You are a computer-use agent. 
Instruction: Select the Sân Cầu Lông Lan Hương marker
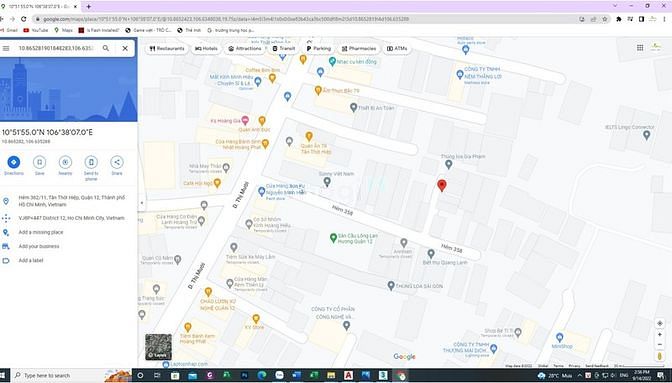tap(333, 238)
